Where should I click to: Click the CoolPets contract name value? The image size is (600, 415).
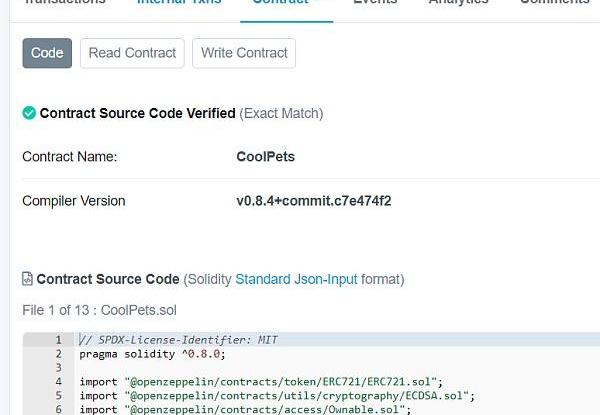pos(265,157)
